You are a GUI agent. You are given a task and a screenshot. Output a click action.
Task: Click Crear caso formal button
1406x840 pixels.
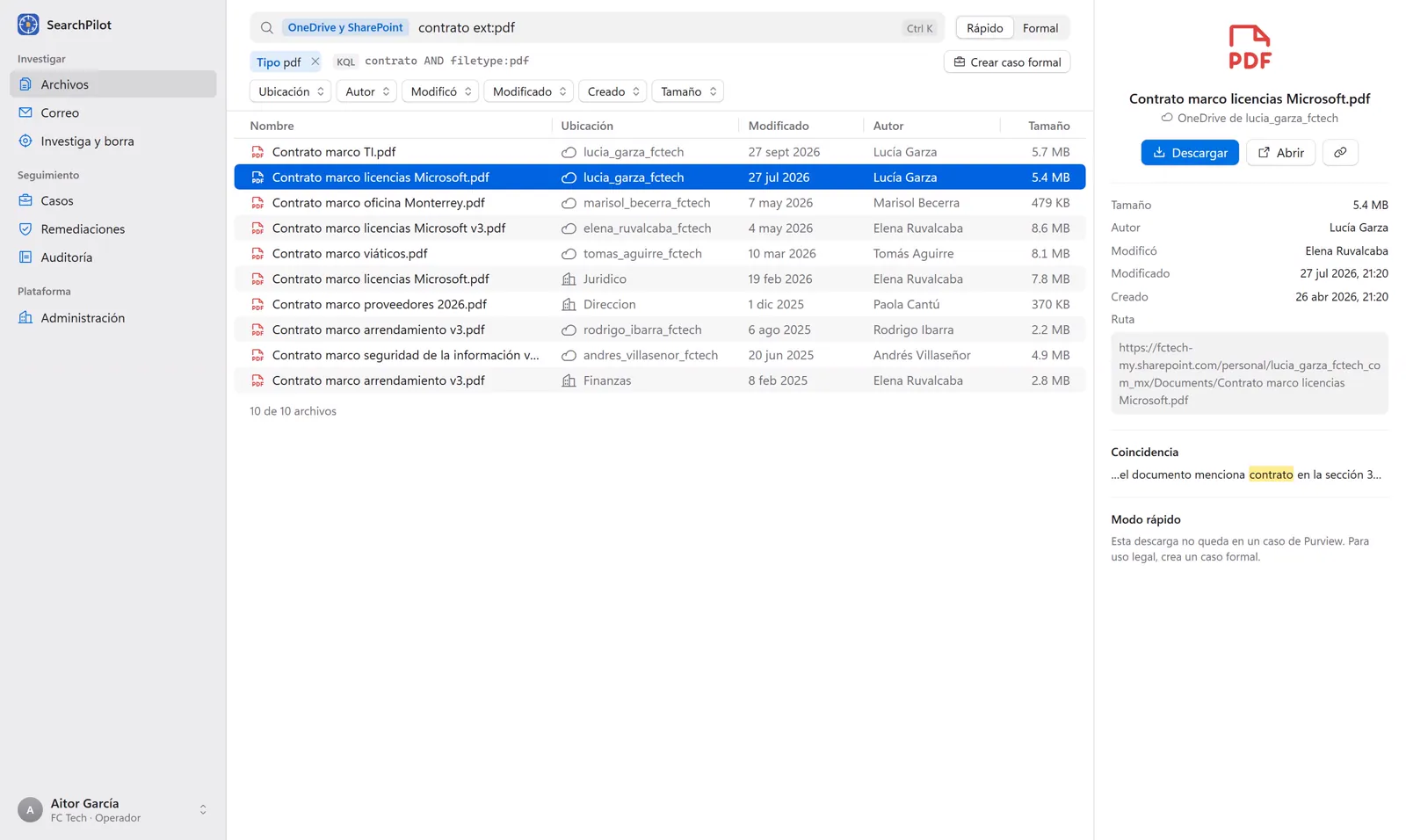click(x=1007, y=62)
